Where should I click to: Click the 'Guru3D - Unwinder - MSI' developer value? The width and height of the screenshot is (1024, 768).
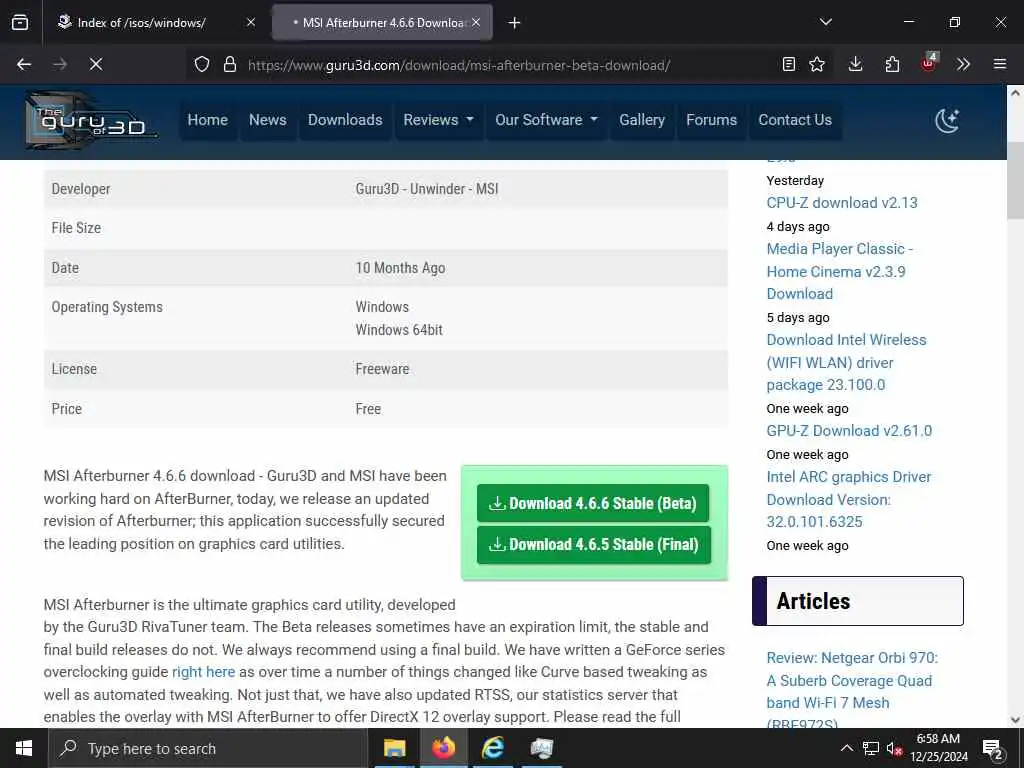[x=426, y=189]
